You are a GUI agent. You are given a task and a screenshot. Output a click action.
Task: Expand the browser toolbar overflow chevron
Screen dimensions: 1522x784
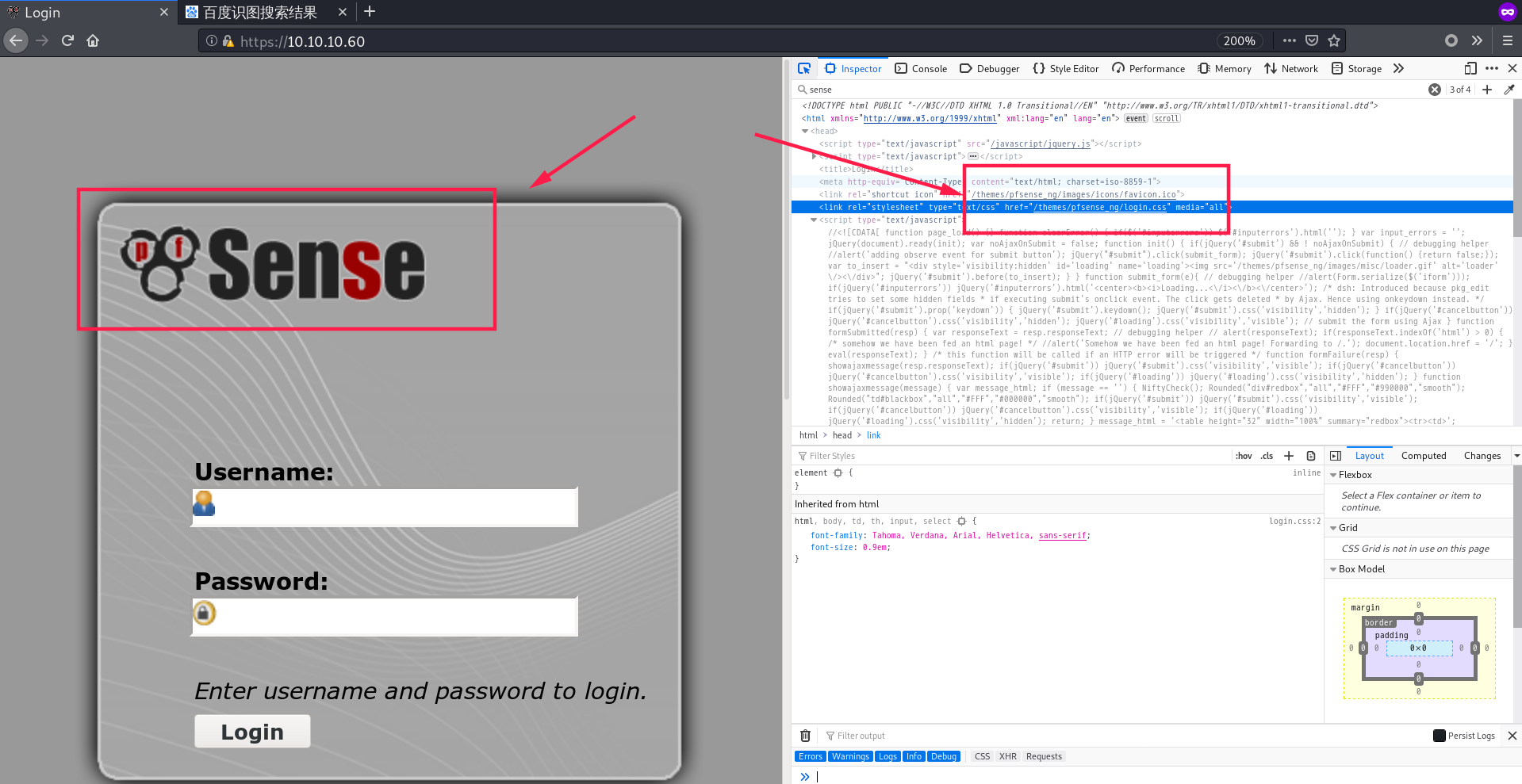point(1477,40)
